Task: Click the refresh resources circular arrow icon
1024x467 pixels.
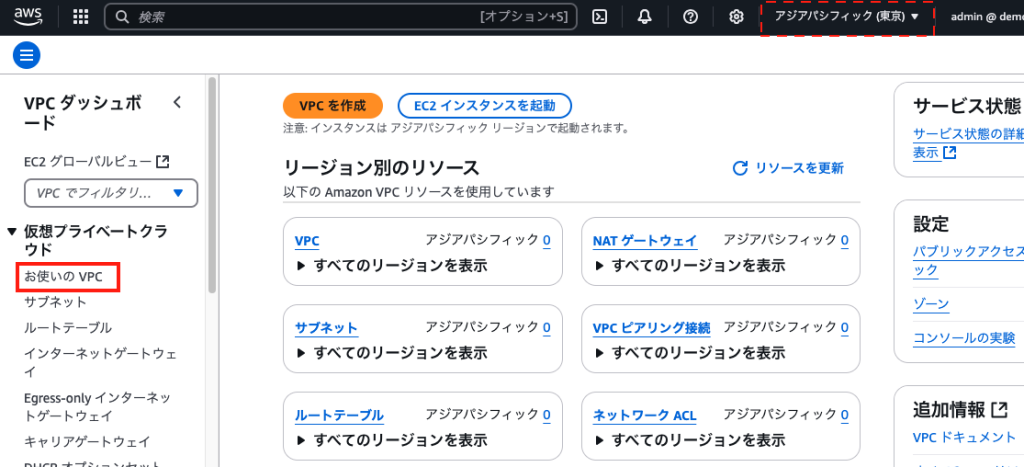Action: 740,169
